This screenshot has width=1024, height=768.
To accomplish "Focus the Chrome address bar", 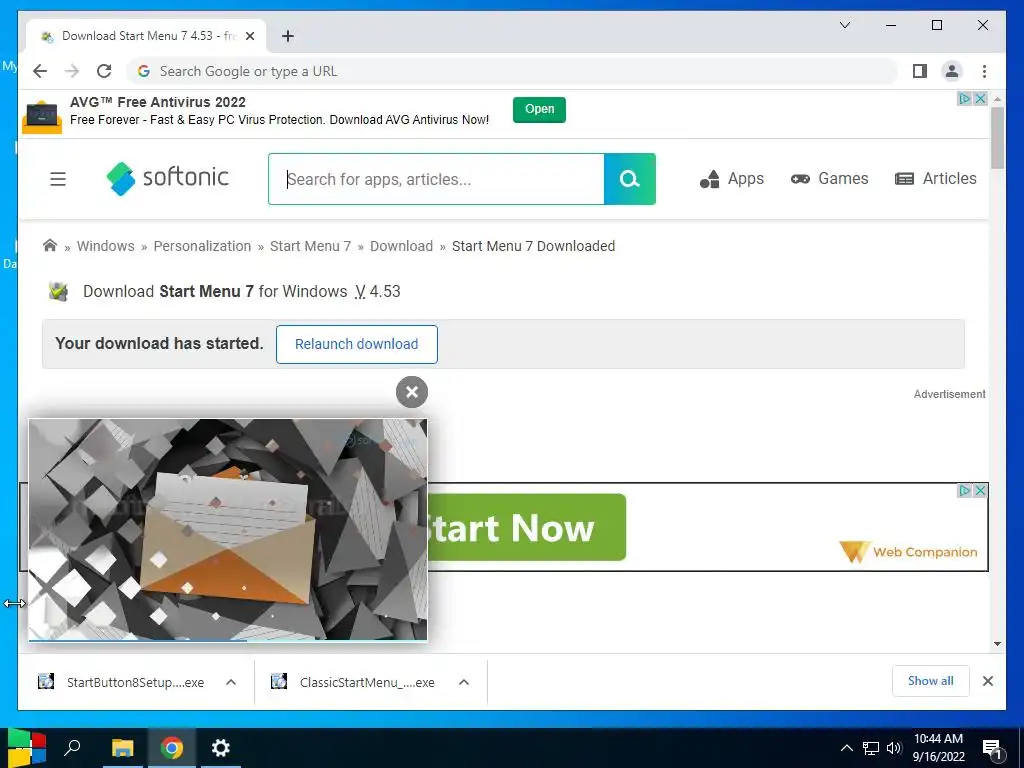I will click(512, 71).
